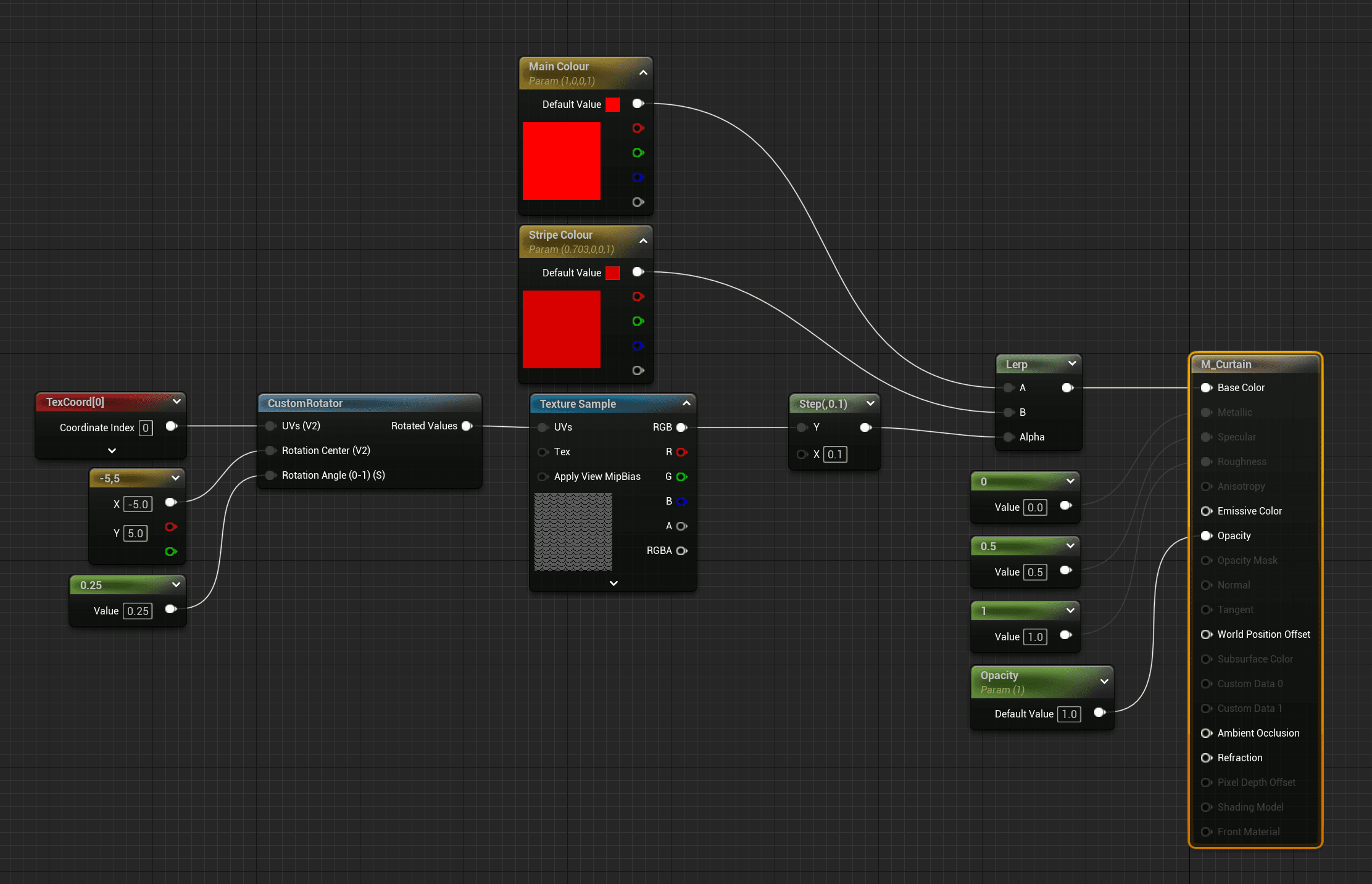Click Rotation Angle input pin on CustomRotator
Image resolution: width=1372 pixels, height=884 pixels.
[270, 476]
